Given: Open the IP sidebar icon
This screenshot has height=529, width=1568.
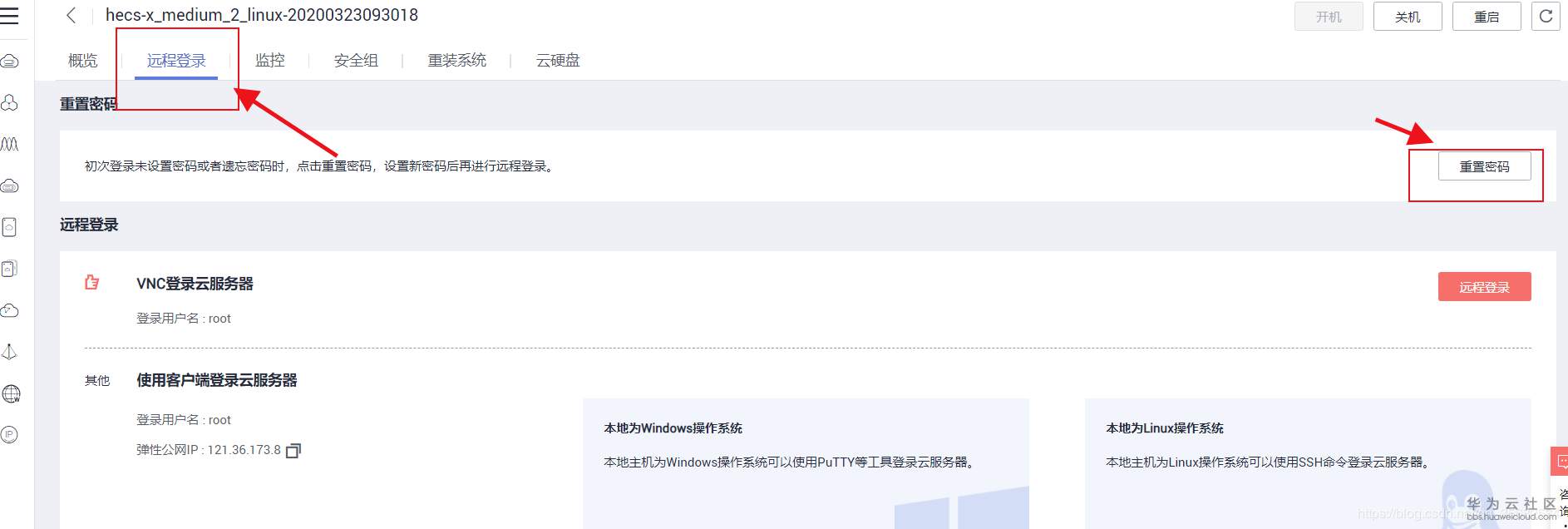Looking at the screenshot, I should click(10, 434).
